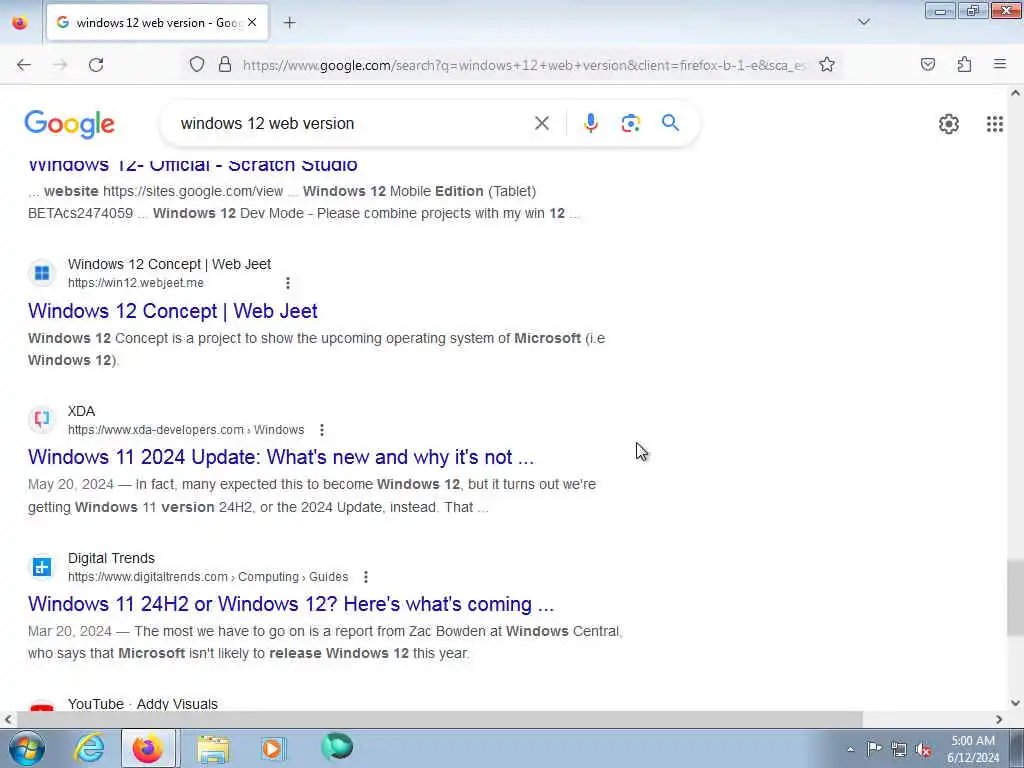
Task: Open more options for XDA result
Action: [322, 430]
